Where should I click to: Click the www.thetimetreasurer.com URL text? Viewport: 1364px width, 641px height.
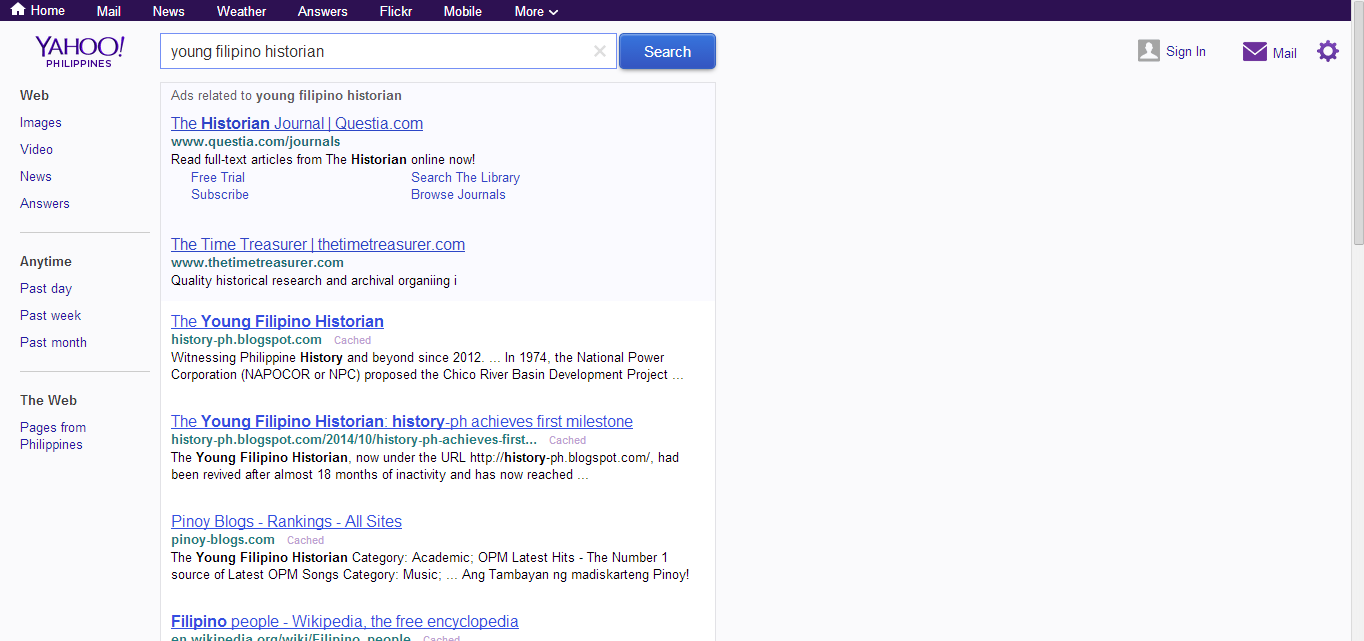pyautogui.click(x=257, y=262)
